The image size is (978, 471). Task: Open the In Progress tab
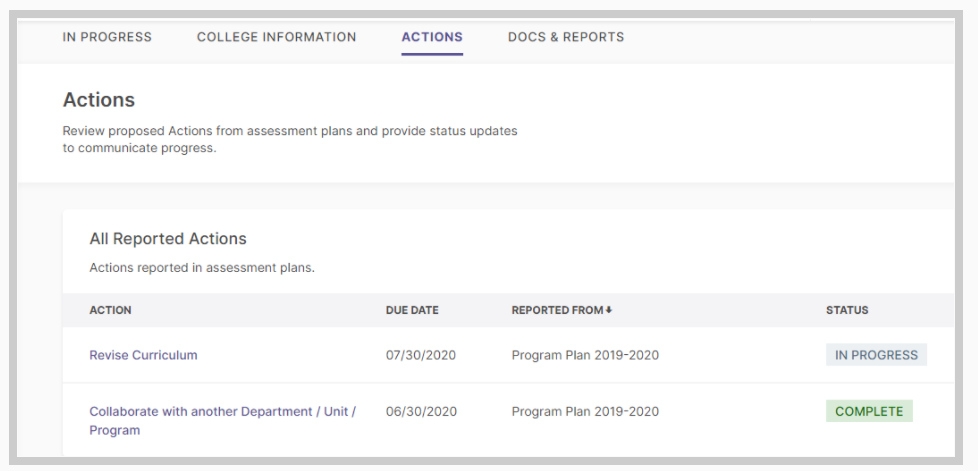pos(107,37)
